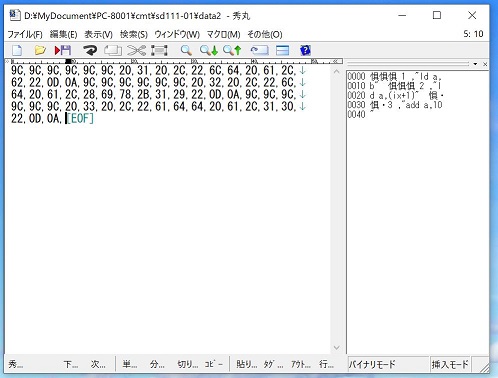Click the 0020 row in hex dump pane
Viewport: 498px width, 378px height.
point(396,96)
